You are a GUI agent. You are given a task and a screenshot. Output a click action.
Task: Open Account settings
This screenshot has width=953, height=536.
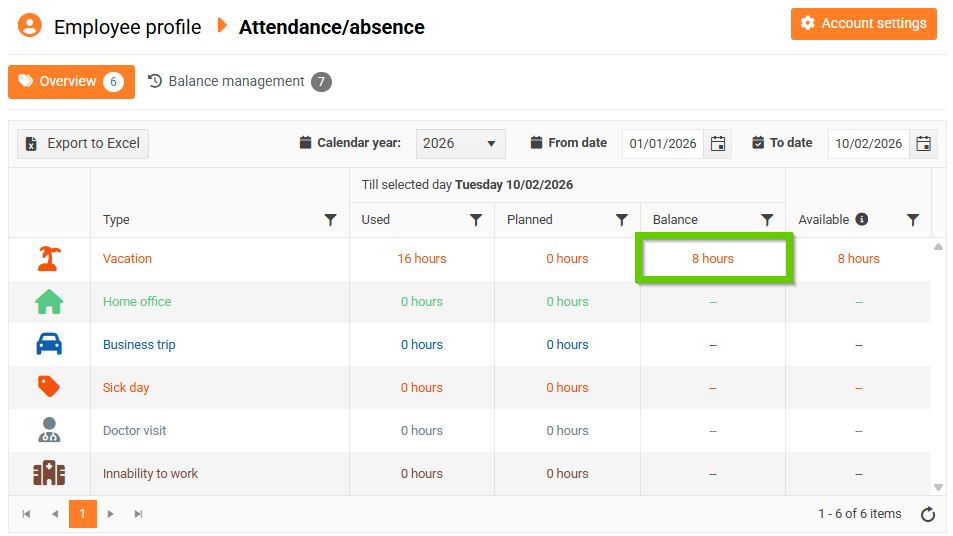coord(863,24)
